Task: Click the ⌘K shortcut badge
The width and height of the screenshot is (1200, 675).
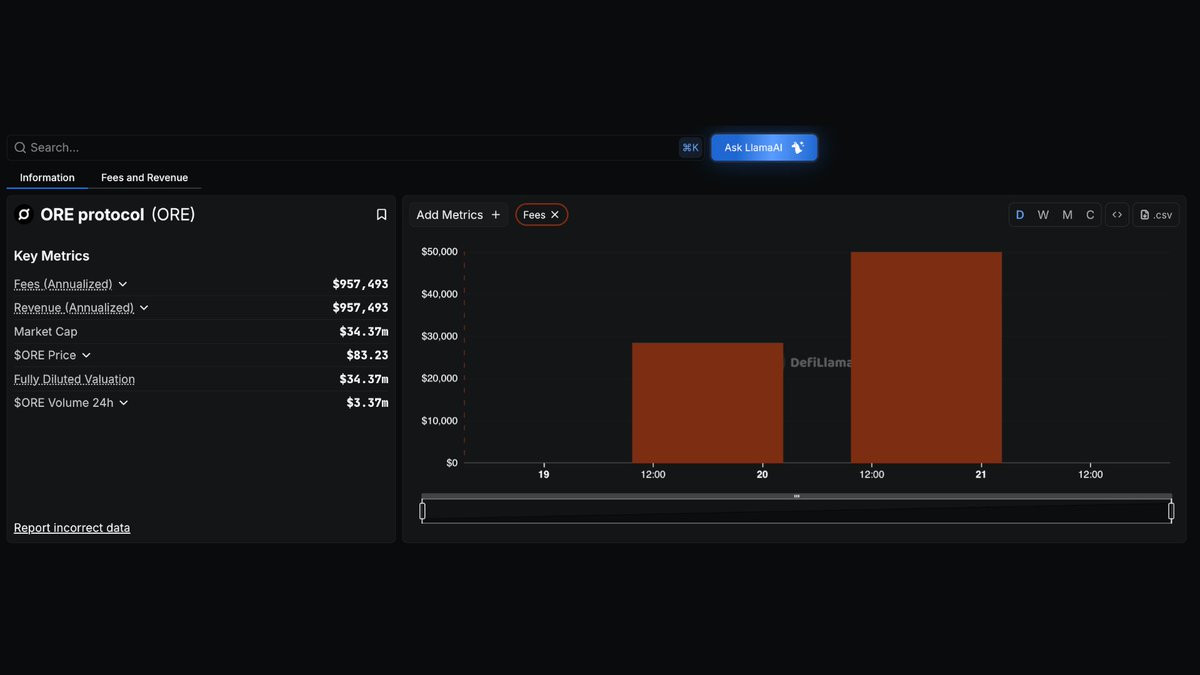Action: point(690,148)
